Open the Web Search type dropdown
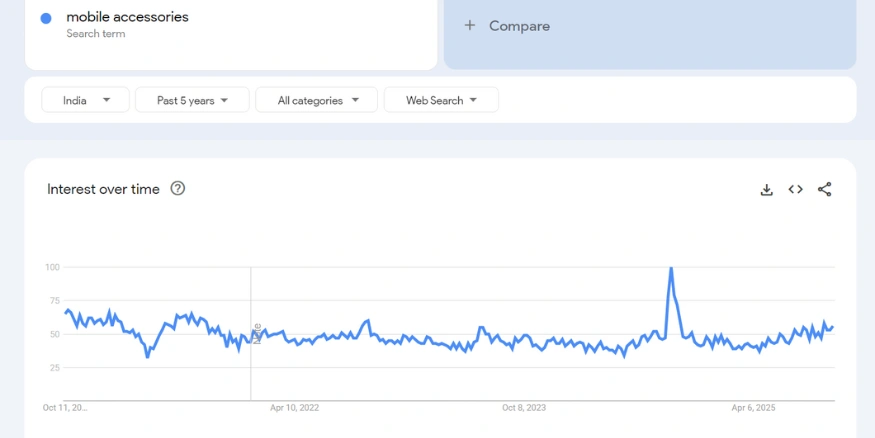Image resolution: width=875 pixels, height=438 pixels. 441,100
